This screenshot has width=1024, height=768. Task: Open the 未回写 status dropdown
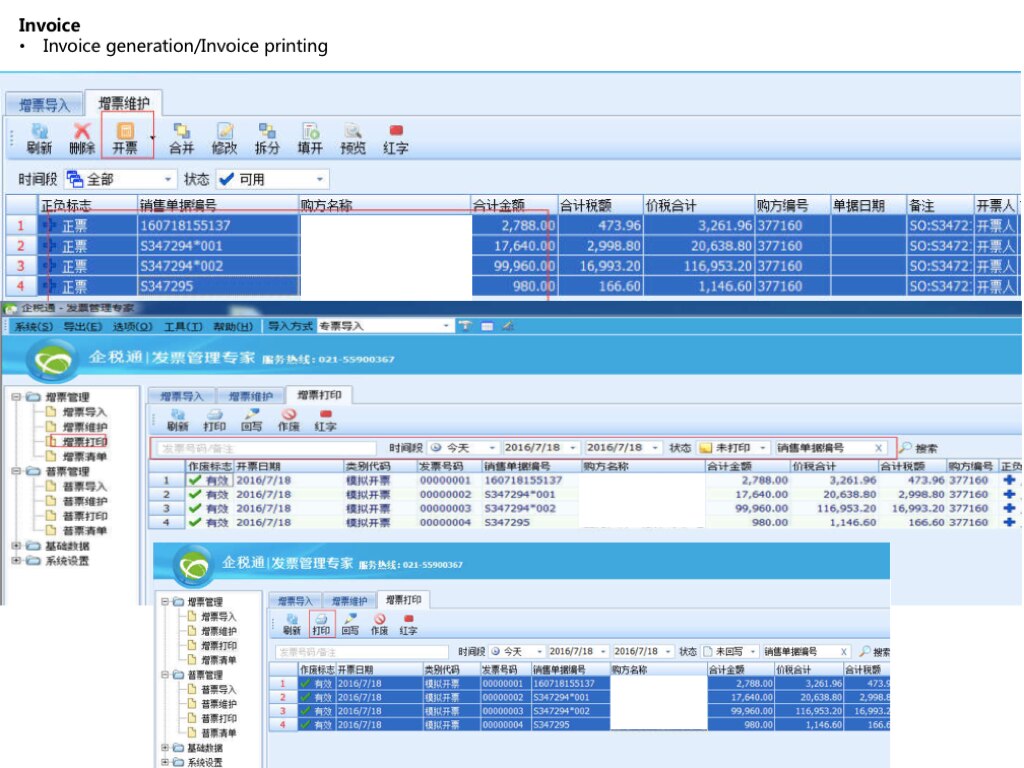[x=751, y=651]
